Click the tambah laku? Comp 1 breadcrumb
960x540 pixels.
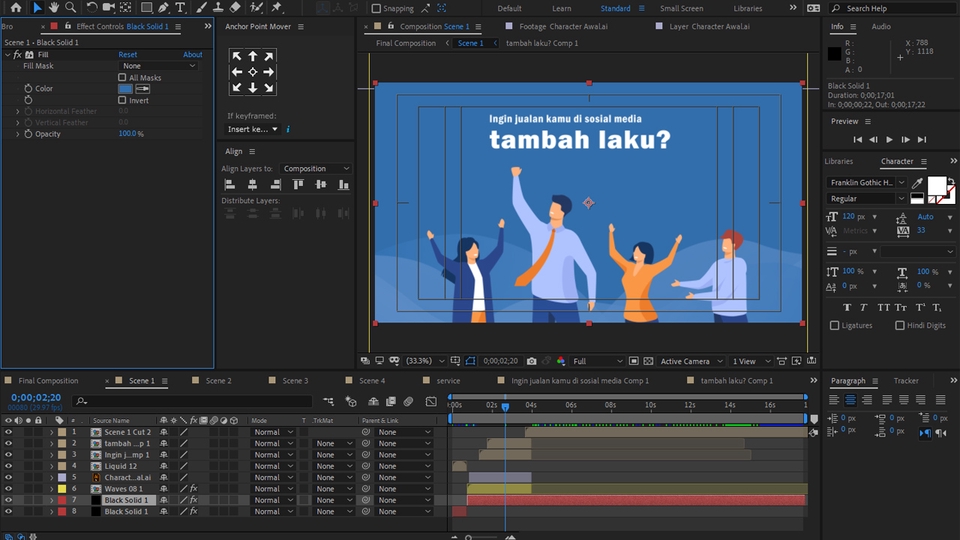click(x=542, y=43)
